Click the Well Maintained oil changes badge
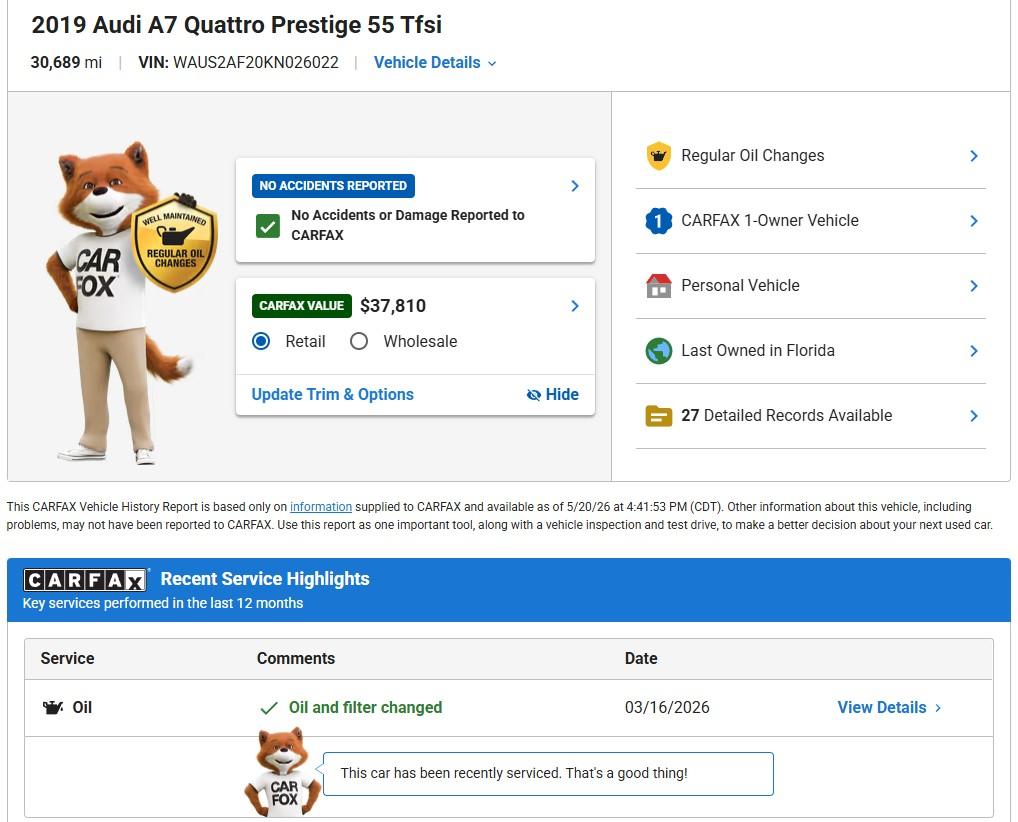This screenshot has height=822, width=1018. (x=175, y=242)
